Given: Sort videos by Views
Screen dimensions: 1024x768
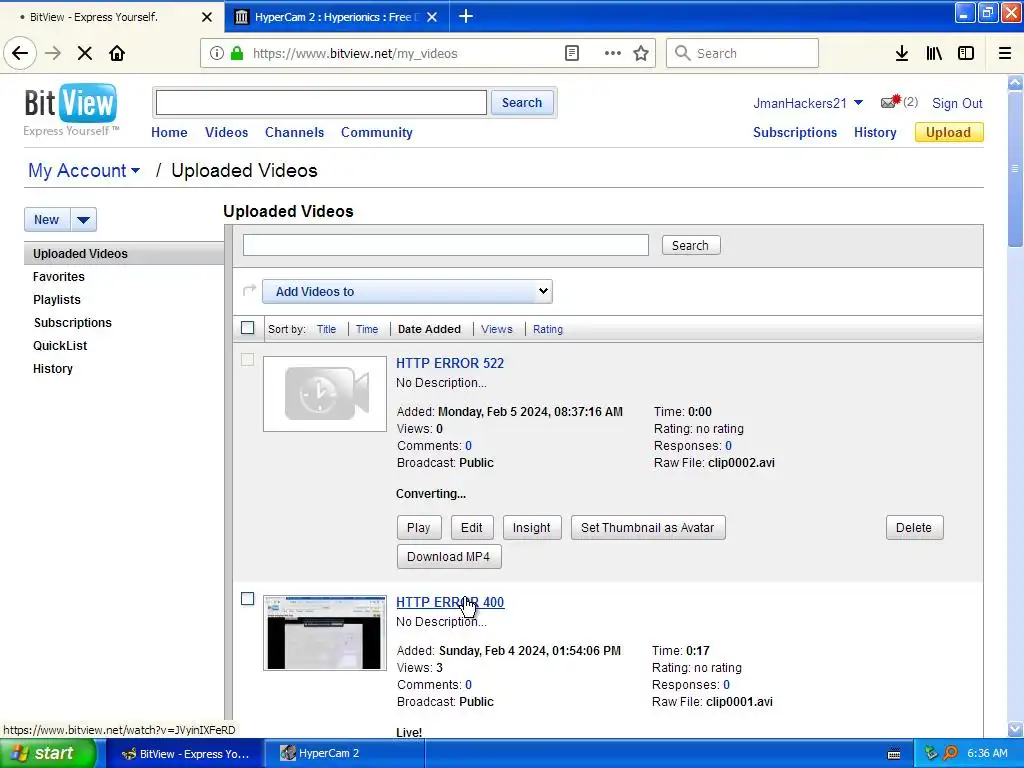Looking at the screenshot, I should [x=497, y=329].
